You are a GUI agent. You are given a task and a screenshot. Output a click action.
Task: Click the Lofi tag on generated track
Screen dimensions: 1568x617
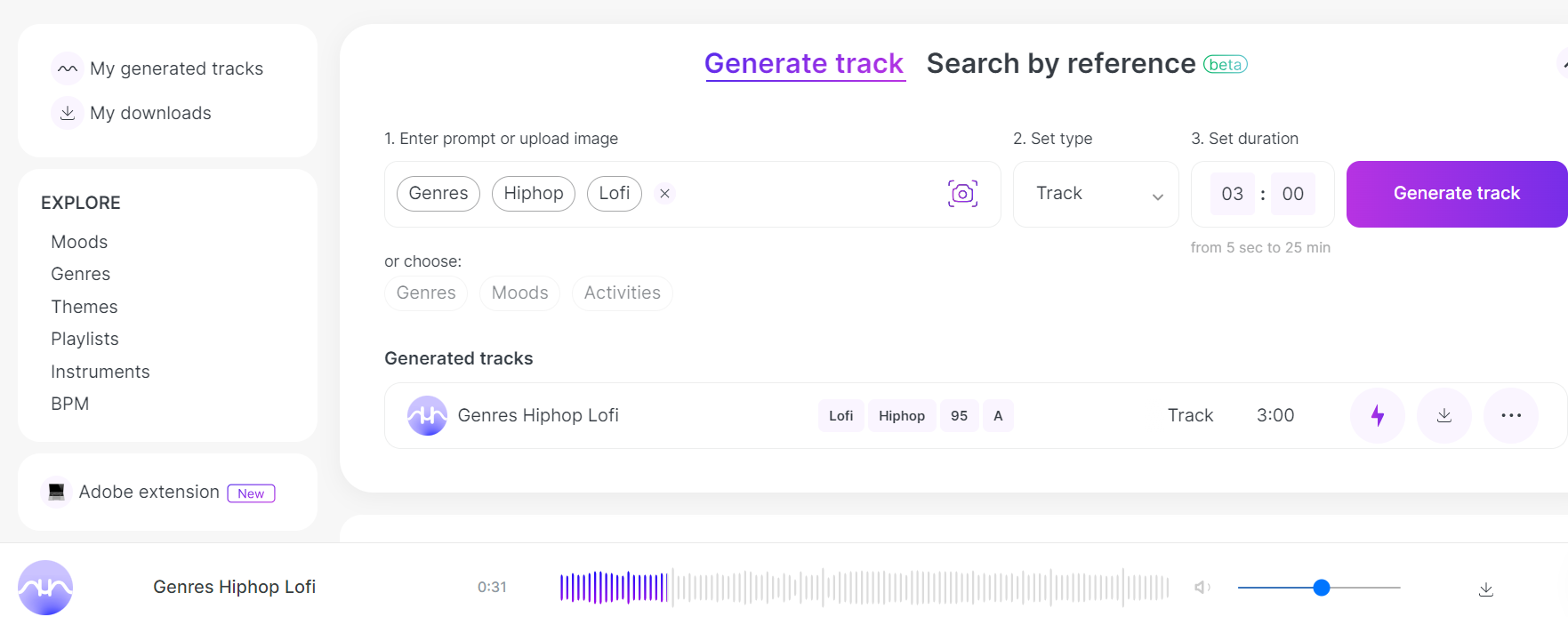coord(841,415)
